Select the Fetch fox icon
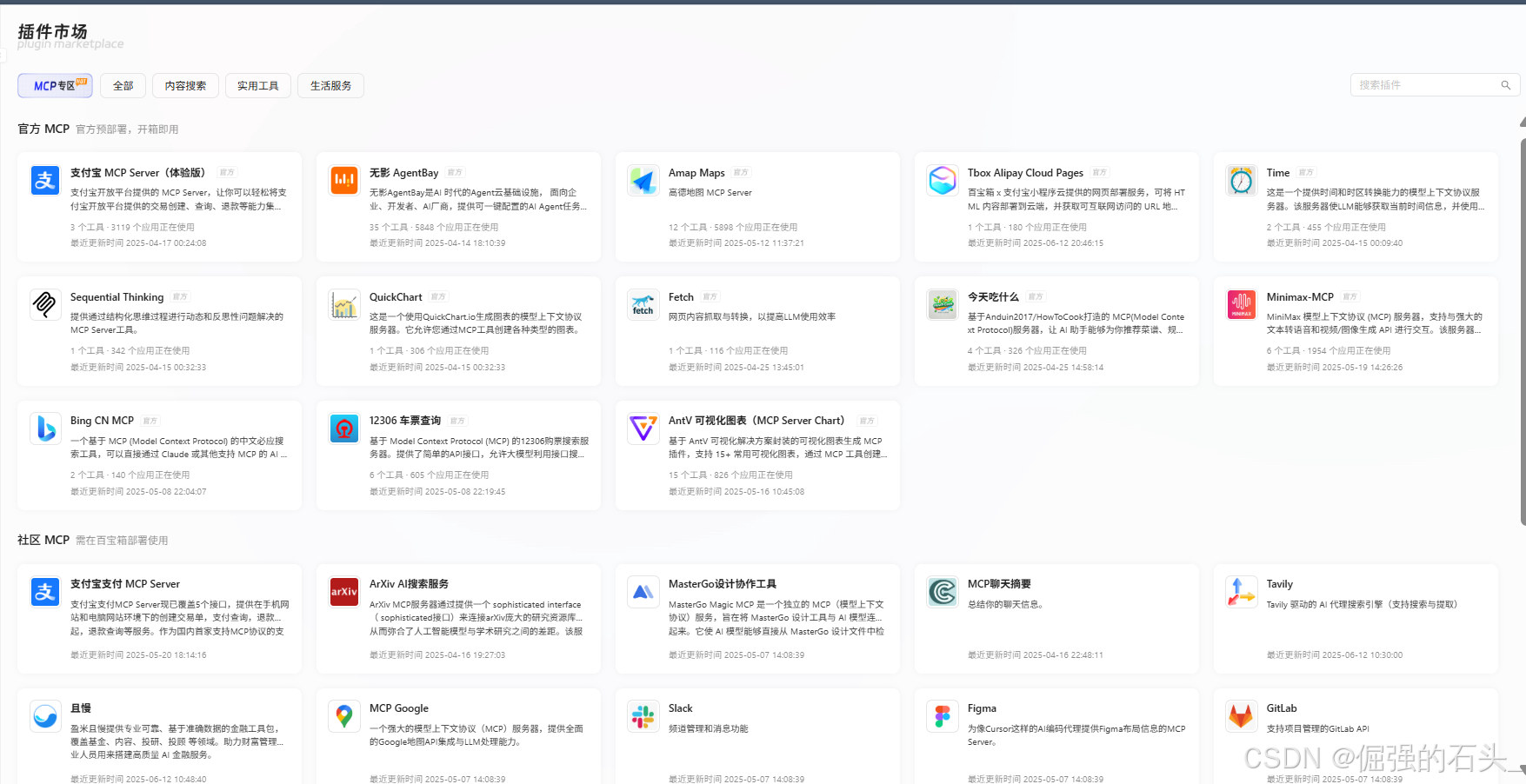 coord(643,305)
